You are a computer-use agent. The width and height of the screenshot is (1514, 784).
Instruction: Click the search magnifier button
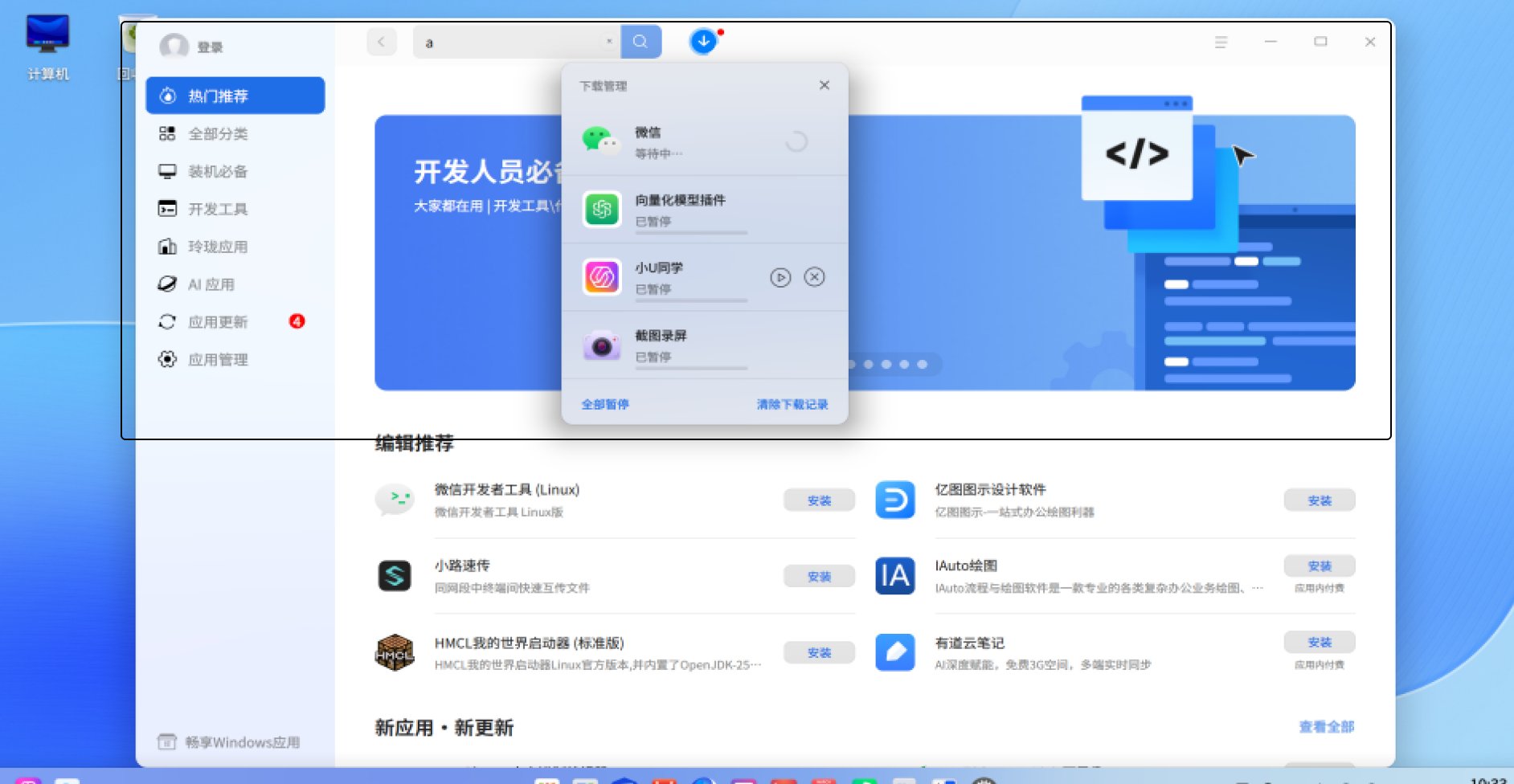tap(640, 42)
